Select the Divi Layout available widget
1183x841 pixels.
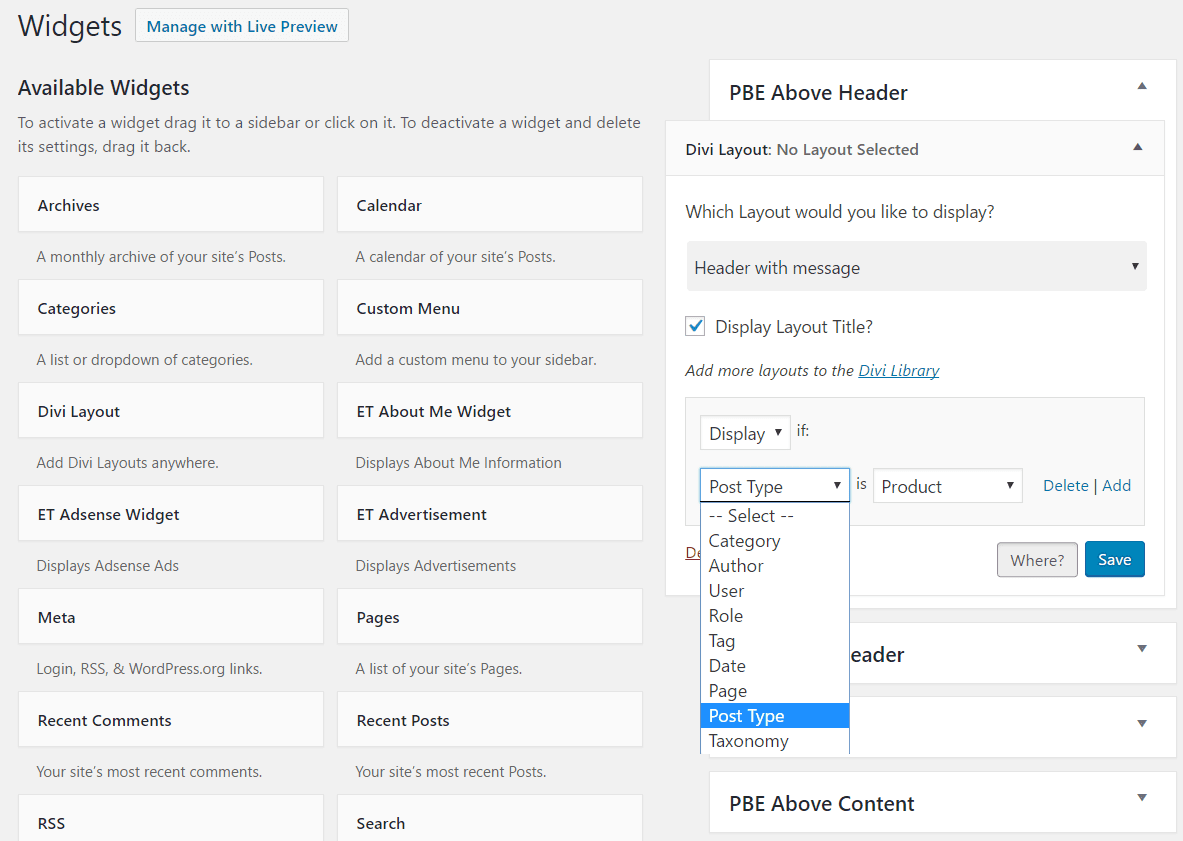click(170, 412)
